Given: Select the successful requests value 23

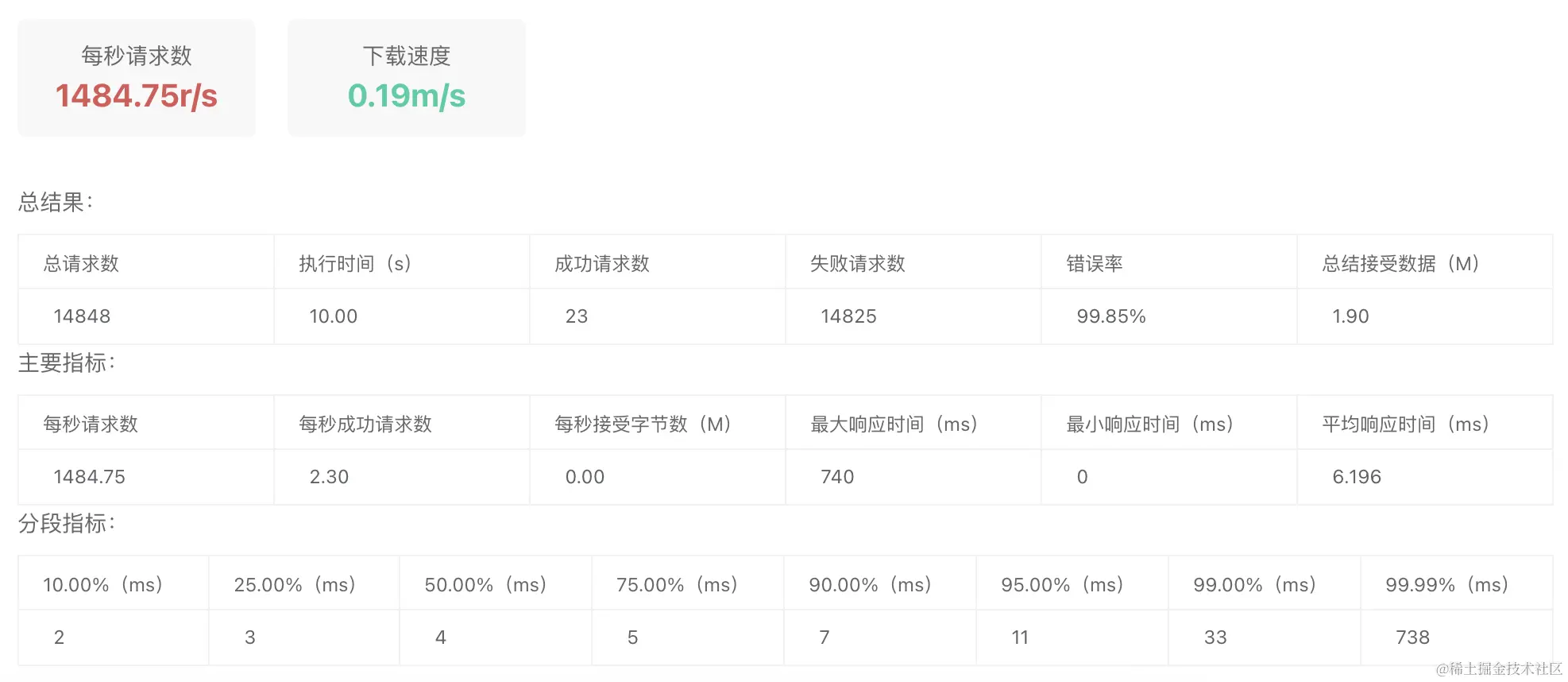Looking at the screenshot, I should (x=577, y=316).
